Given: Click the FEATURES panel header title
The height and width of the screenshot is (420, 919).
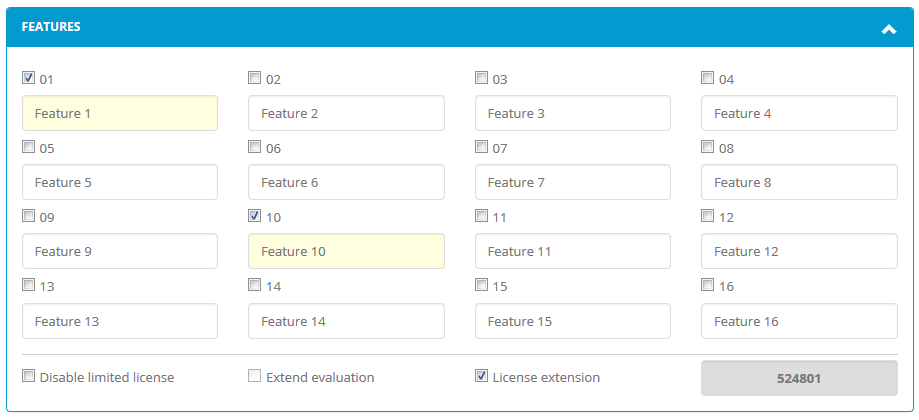Looking at the screenshot, I should (51, 27).
